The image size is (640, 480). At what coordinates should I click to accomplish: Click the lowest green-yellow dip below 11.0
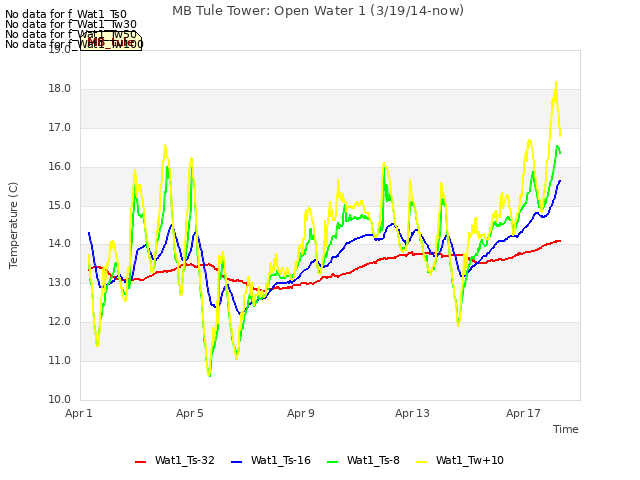[209, 375]
